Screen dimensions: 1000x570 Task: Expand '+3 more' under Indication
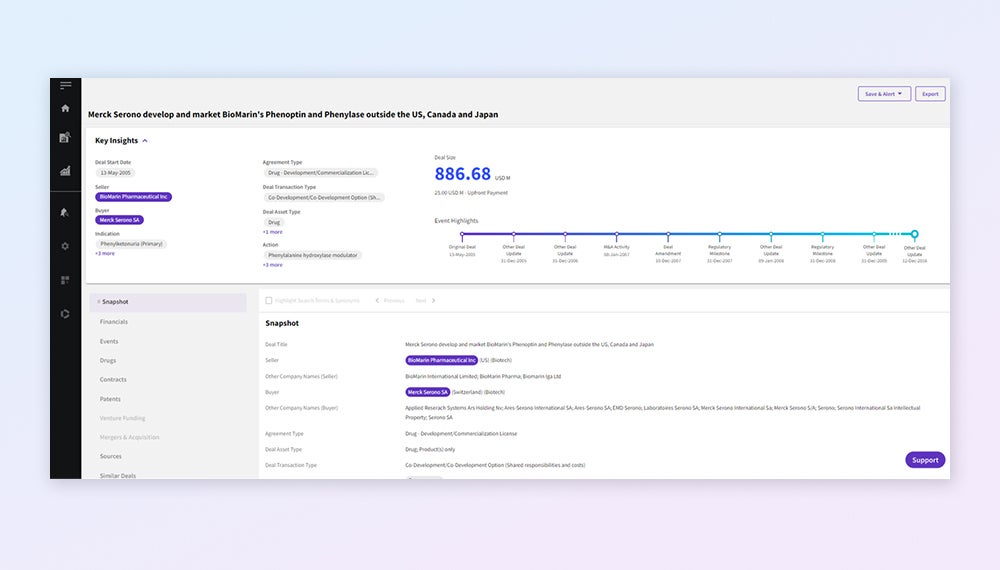point(104,253)
